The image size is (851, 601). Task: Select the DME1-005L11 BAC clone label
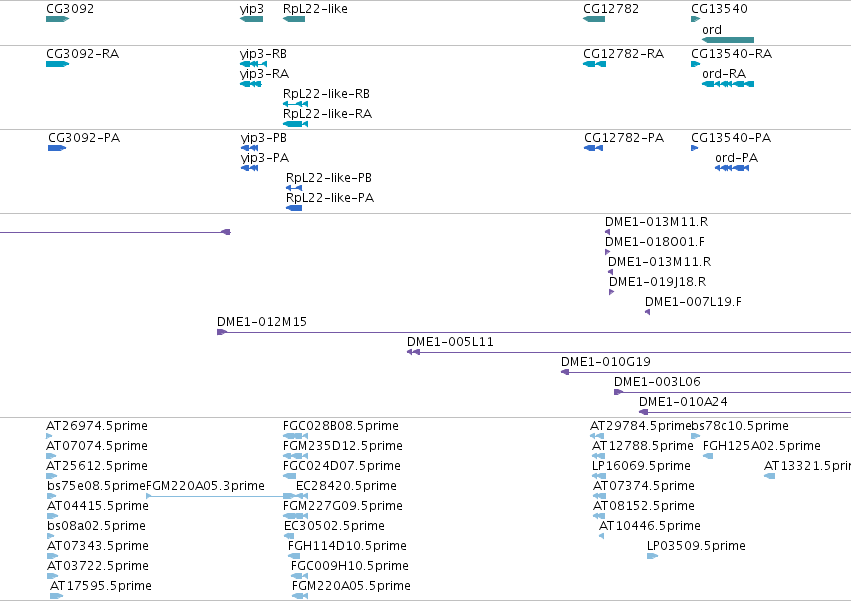pyautogui.click(x=450, y=342)
